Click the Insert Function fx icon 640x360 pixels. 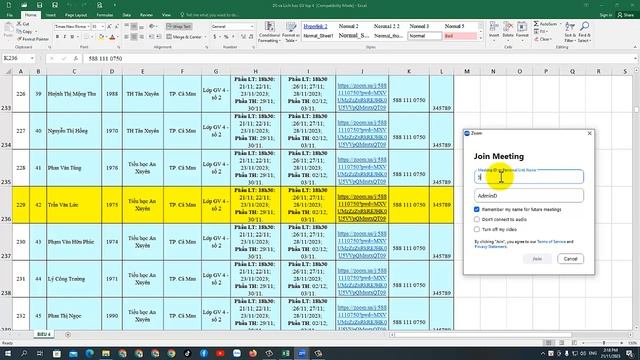click(76, 58)
